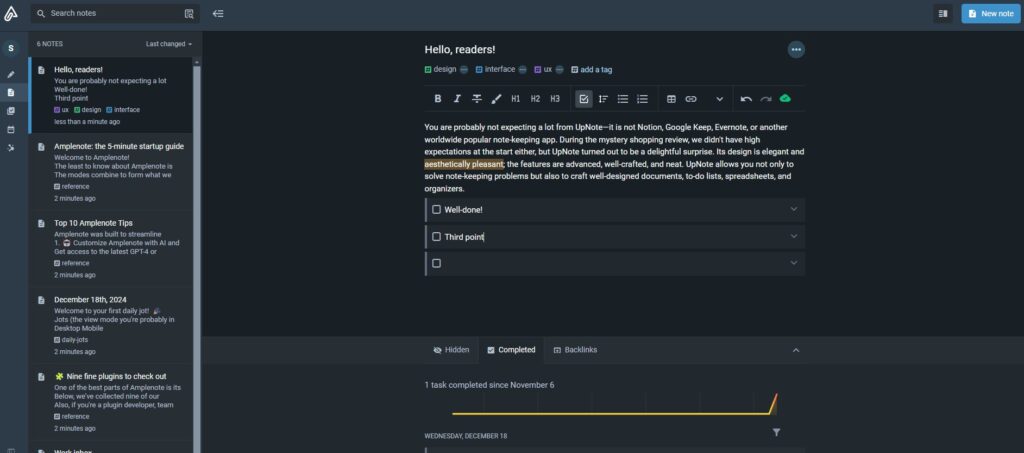Switch to the Backlinks tab

click(x=575, y=350)
